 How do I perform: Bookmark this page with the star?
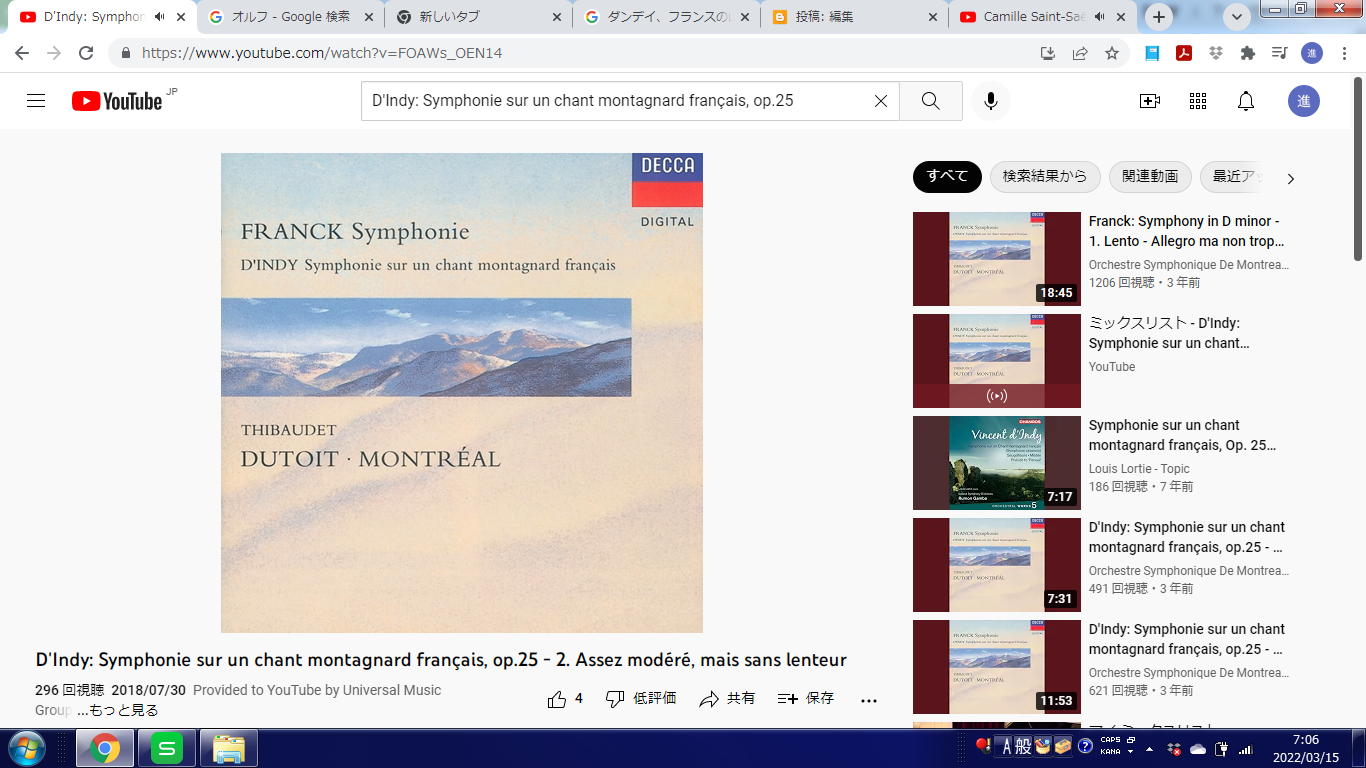1112,54
